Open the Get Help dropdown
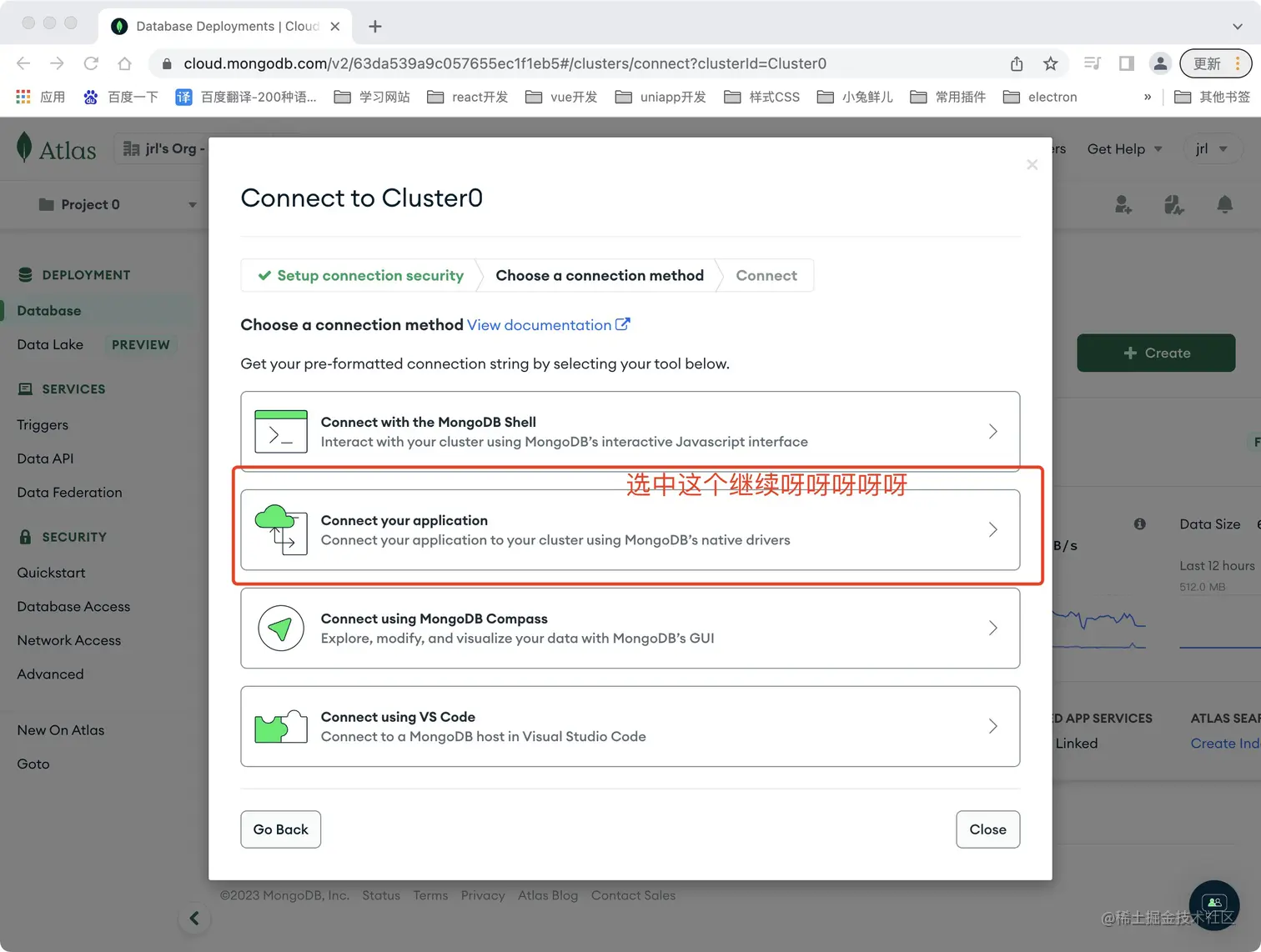This screenshot has width=1261, height=952. pyautogui.click(x=1124, y=149)
